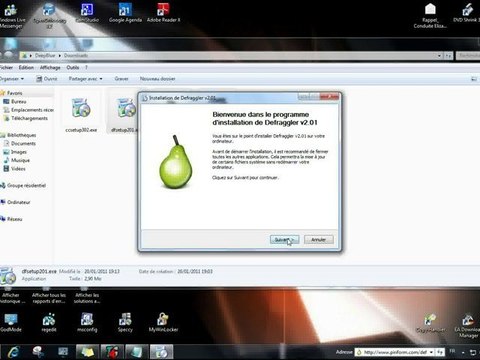Open the Explorer address bar history dropdown
The height and width of the screenshot is (360, 480).
pyautogui.click(x=440, y=56)
